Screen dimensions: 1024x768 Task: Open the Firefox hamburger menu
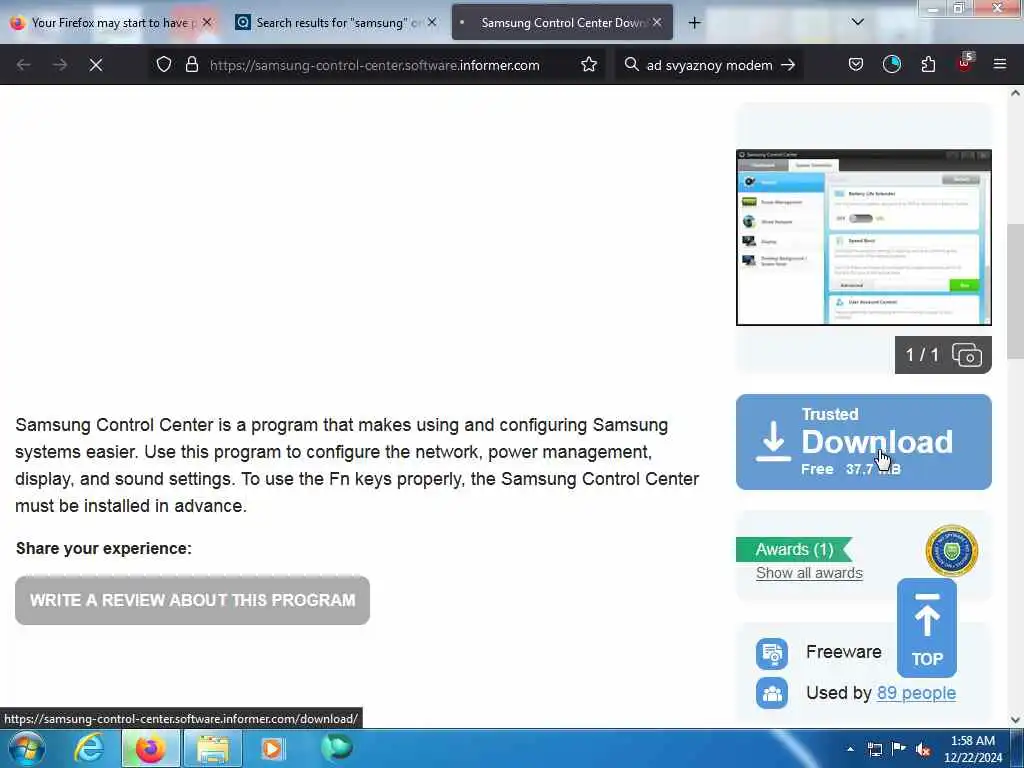click(1000, 64)
